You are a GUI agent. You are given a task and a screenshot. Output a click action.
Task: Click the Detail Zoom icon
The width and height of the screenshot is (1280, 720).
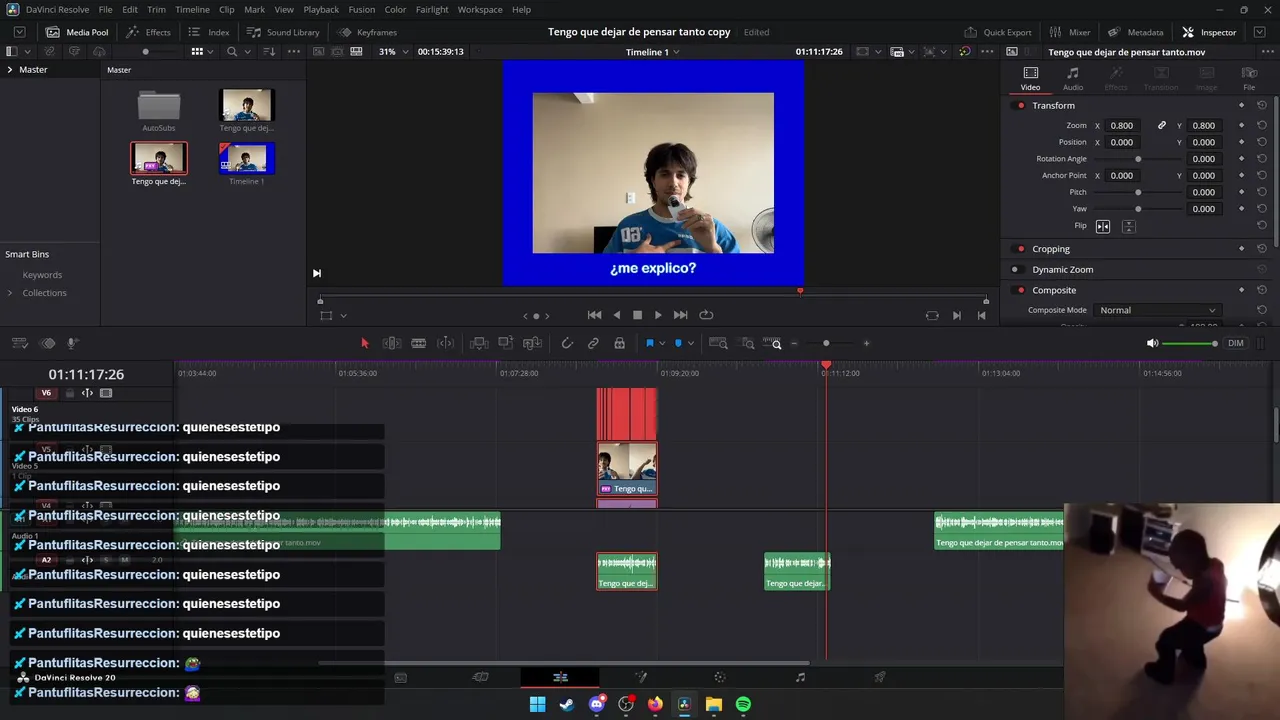click(x=748, y=343)
